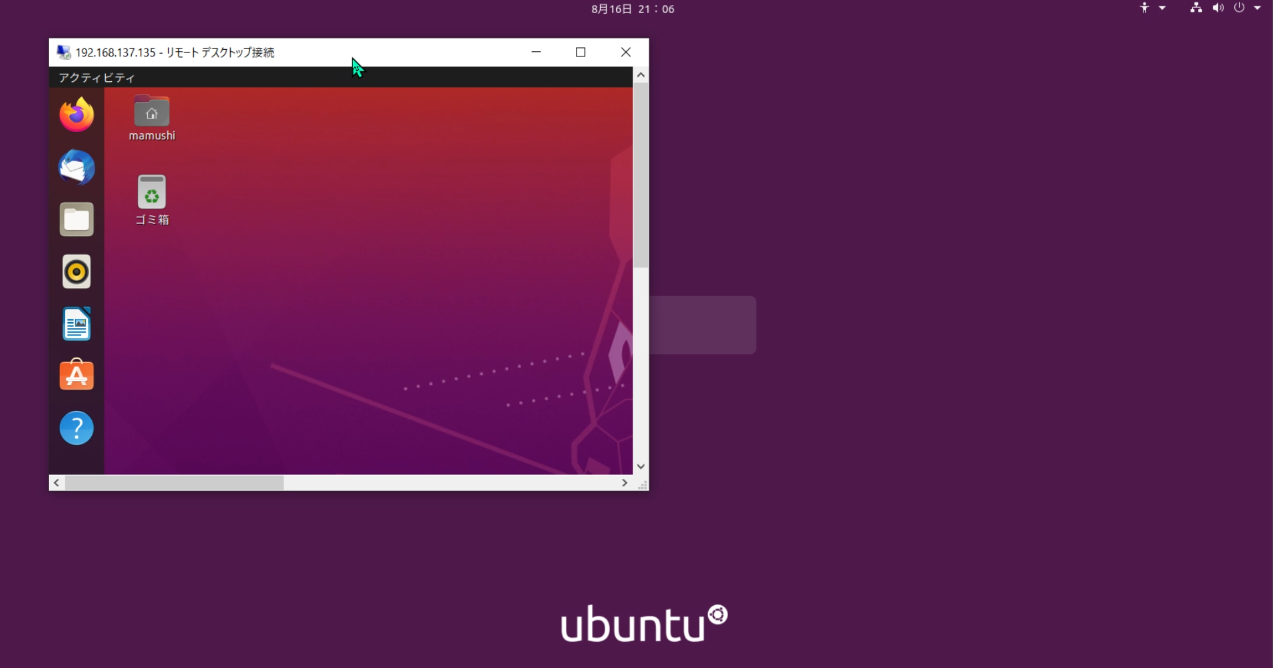Click the horizontal scrollbar left arrow
The image size is (1273, 668).
click(x=57, y=483)
